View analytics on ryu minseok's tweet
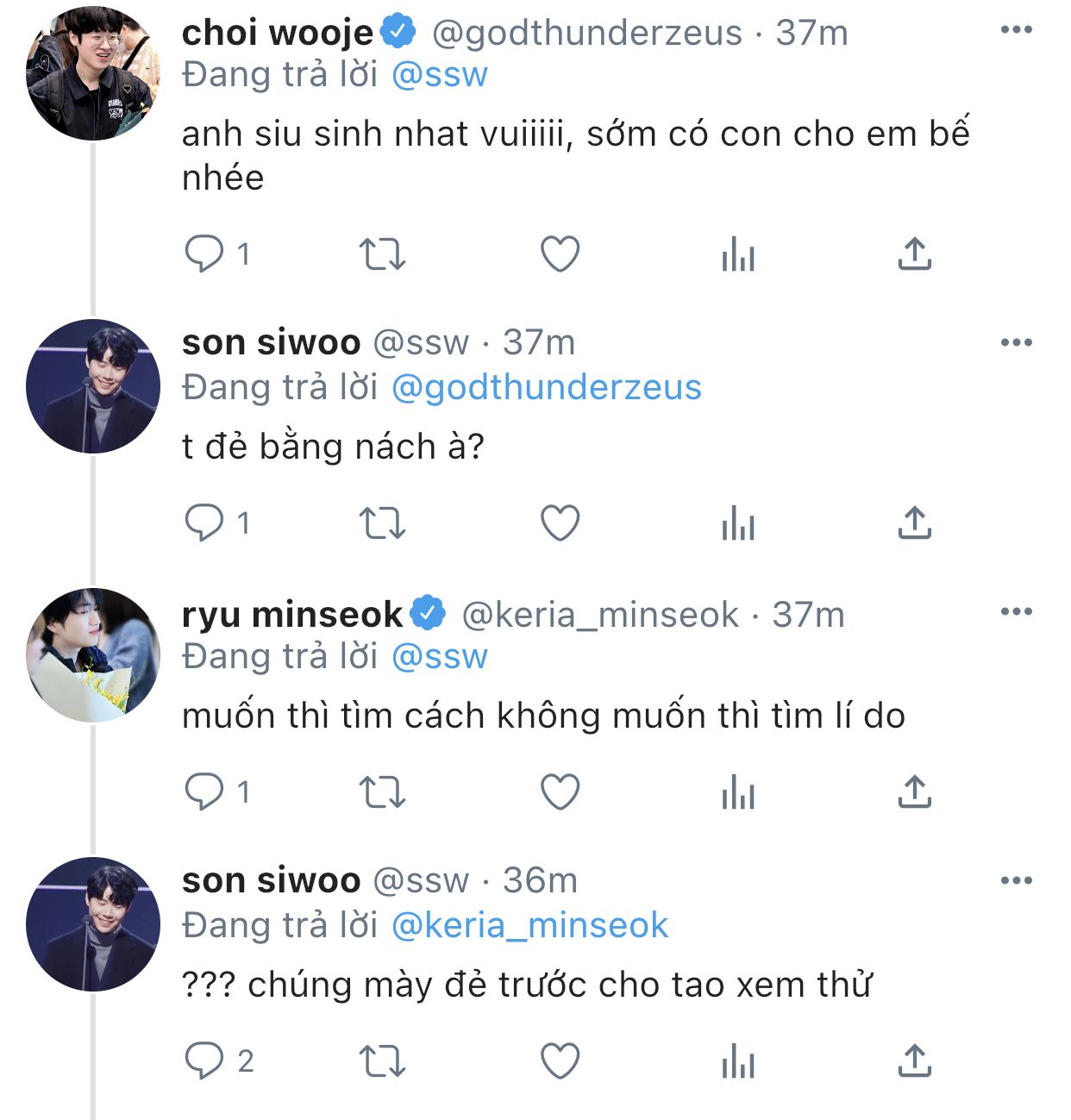This screenshot has height=1120, width=1071. click(738, 792)
